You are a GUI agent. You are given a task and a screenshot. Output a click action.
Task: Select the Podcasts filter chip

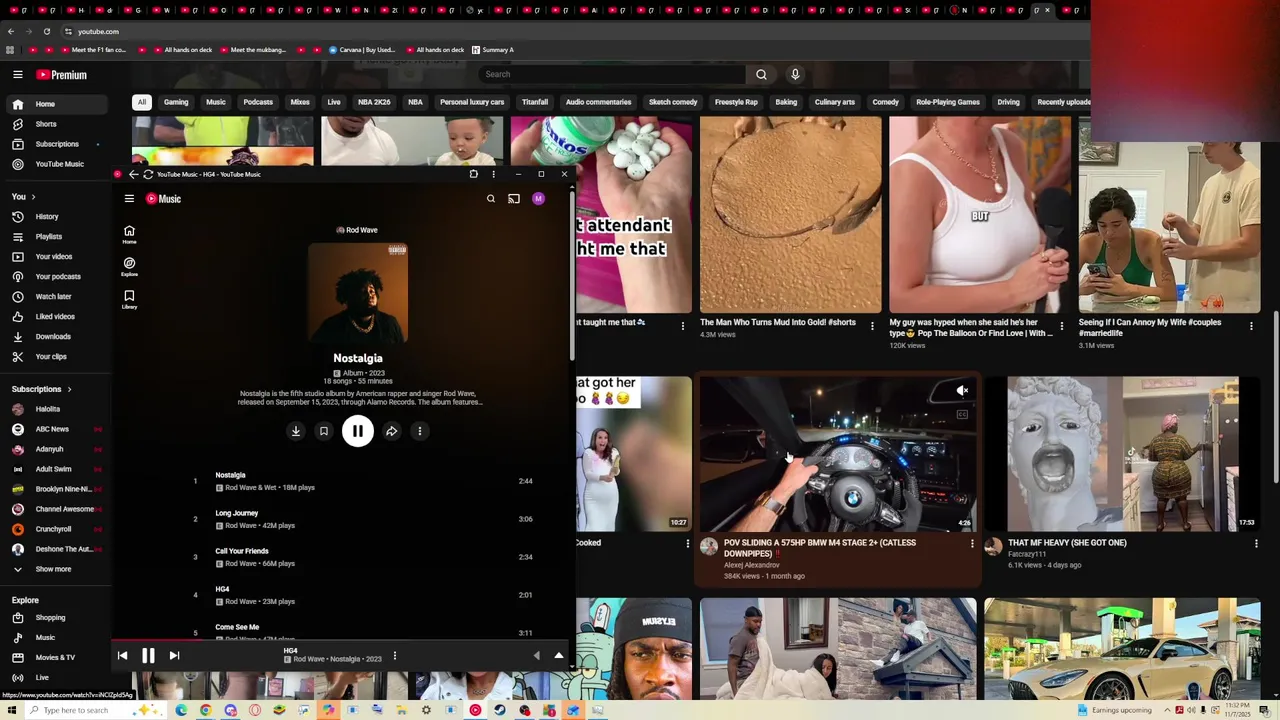tap(258, 102)
